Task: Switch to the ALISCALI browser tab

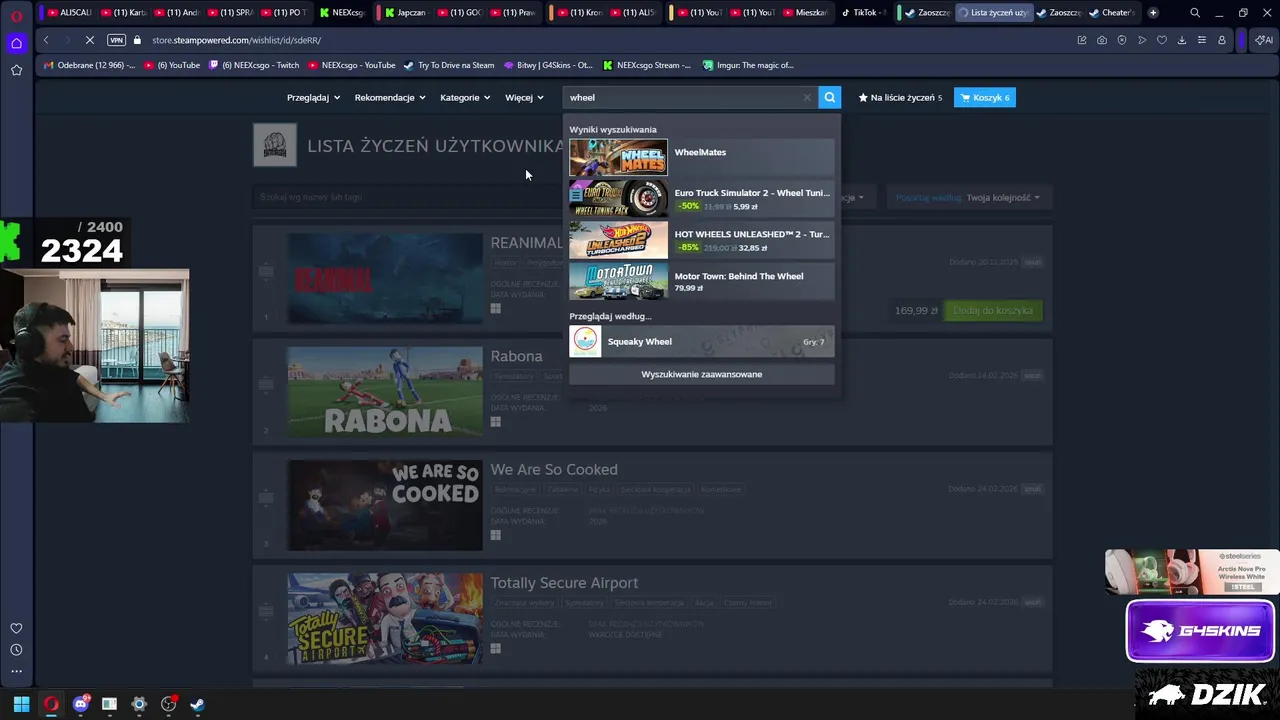Action: [70, 13]
